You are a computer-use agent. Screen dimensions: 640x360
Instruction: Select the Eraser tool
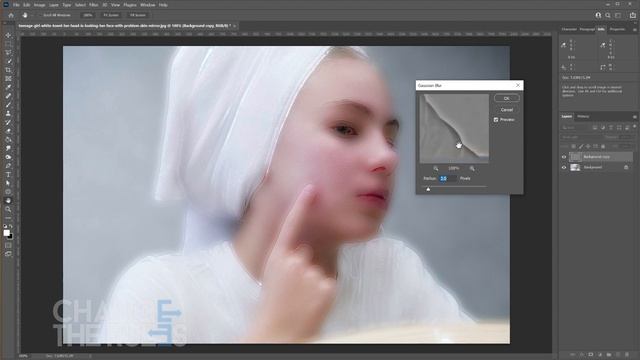(x=8, y=131)
